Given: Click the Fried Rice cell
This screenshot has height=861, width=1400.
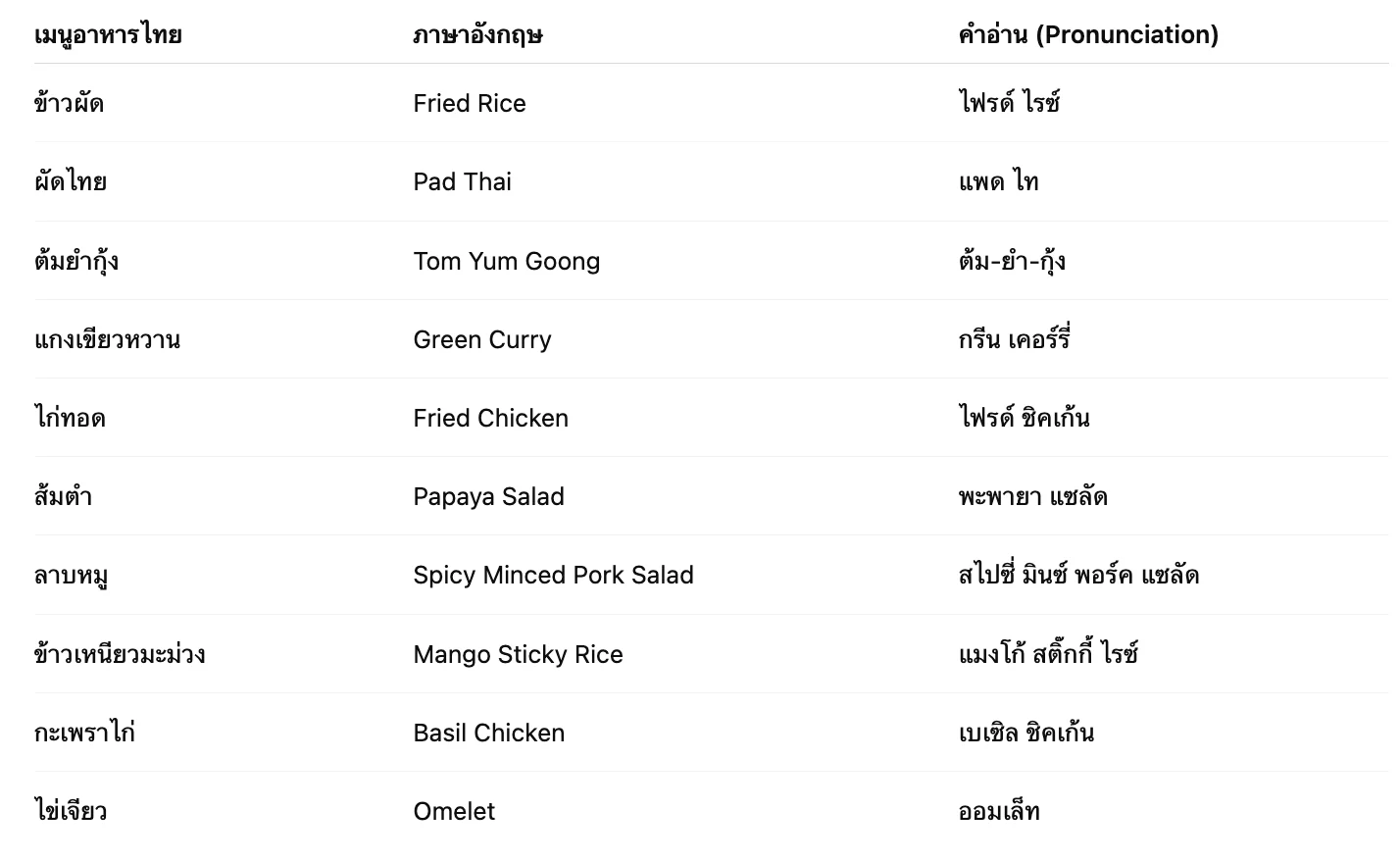Looking at the screenshot, I should pos(470,104).
